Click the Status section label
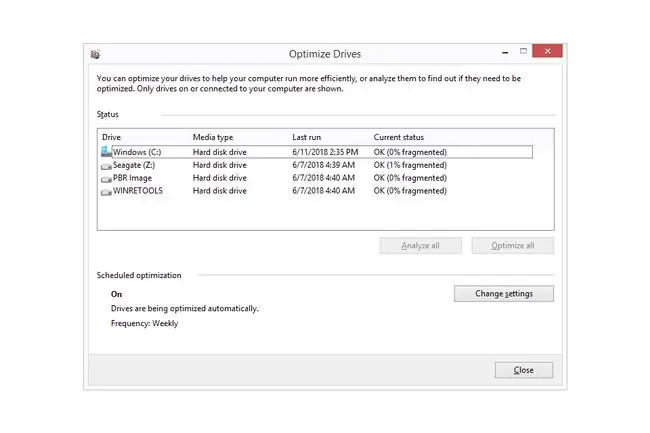The image size is (650, 433). (x=107, y=114)
